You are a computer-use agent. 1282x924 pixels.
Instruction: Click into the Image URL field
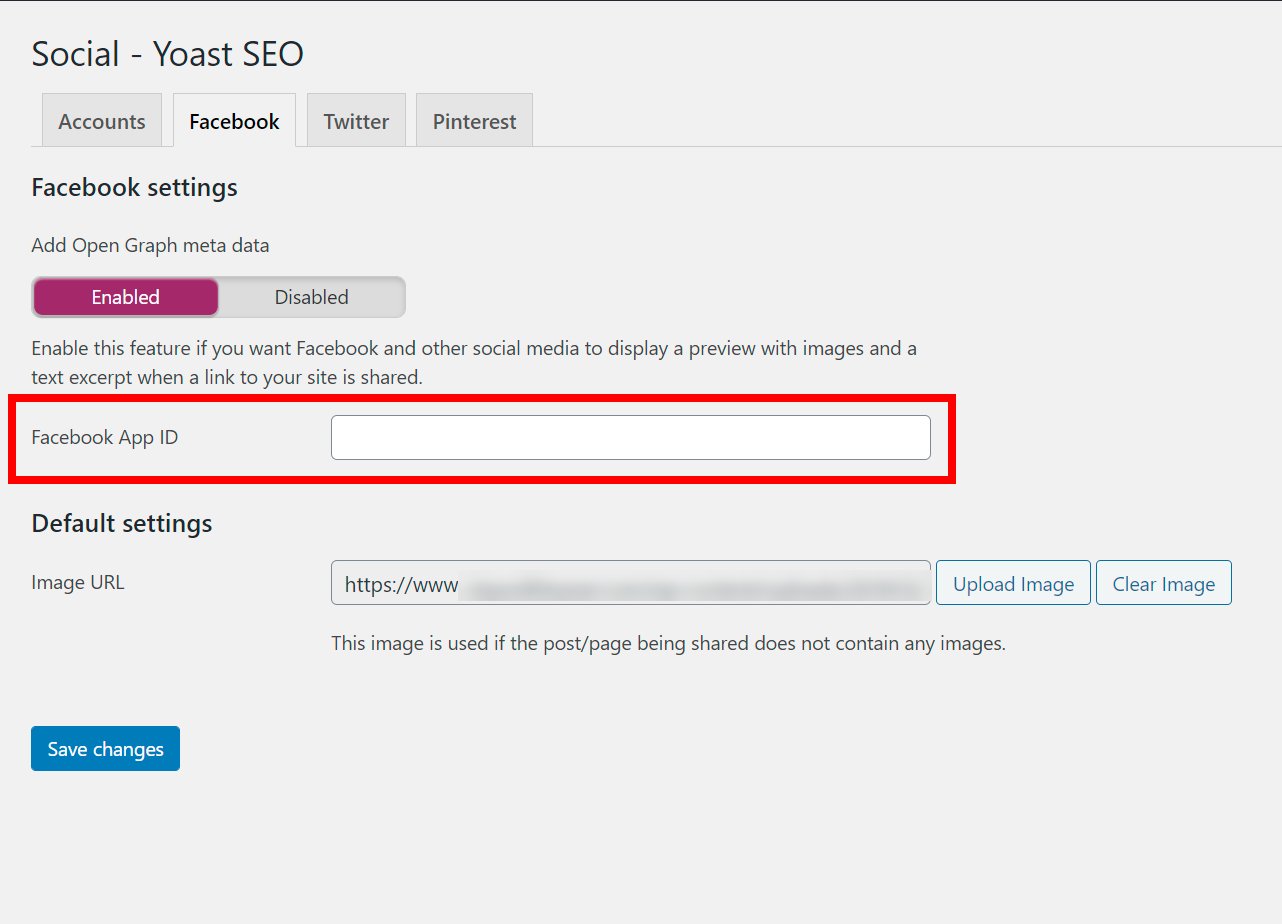point(631,583)
